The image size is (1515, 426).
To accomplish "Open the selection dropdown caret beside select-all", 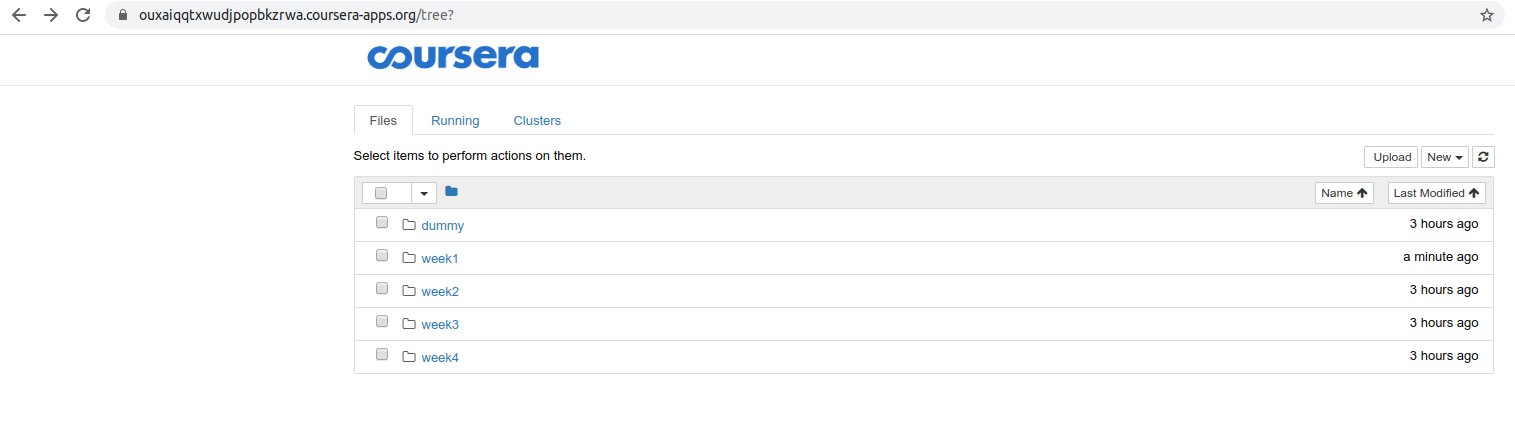I will tap(424, 193).
